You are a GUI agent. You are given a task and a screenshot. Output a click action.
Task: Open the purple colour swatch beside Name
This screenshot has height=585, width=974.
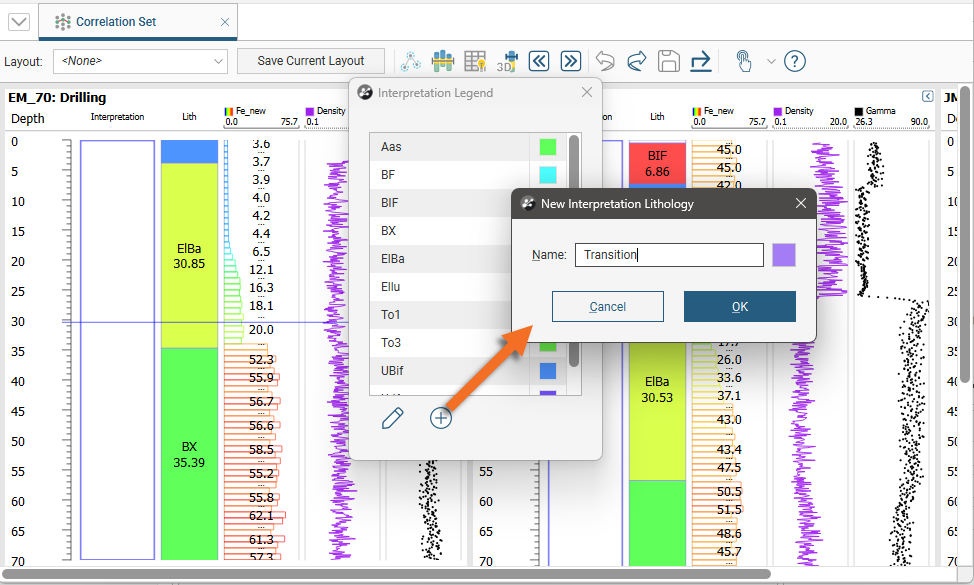784,255
